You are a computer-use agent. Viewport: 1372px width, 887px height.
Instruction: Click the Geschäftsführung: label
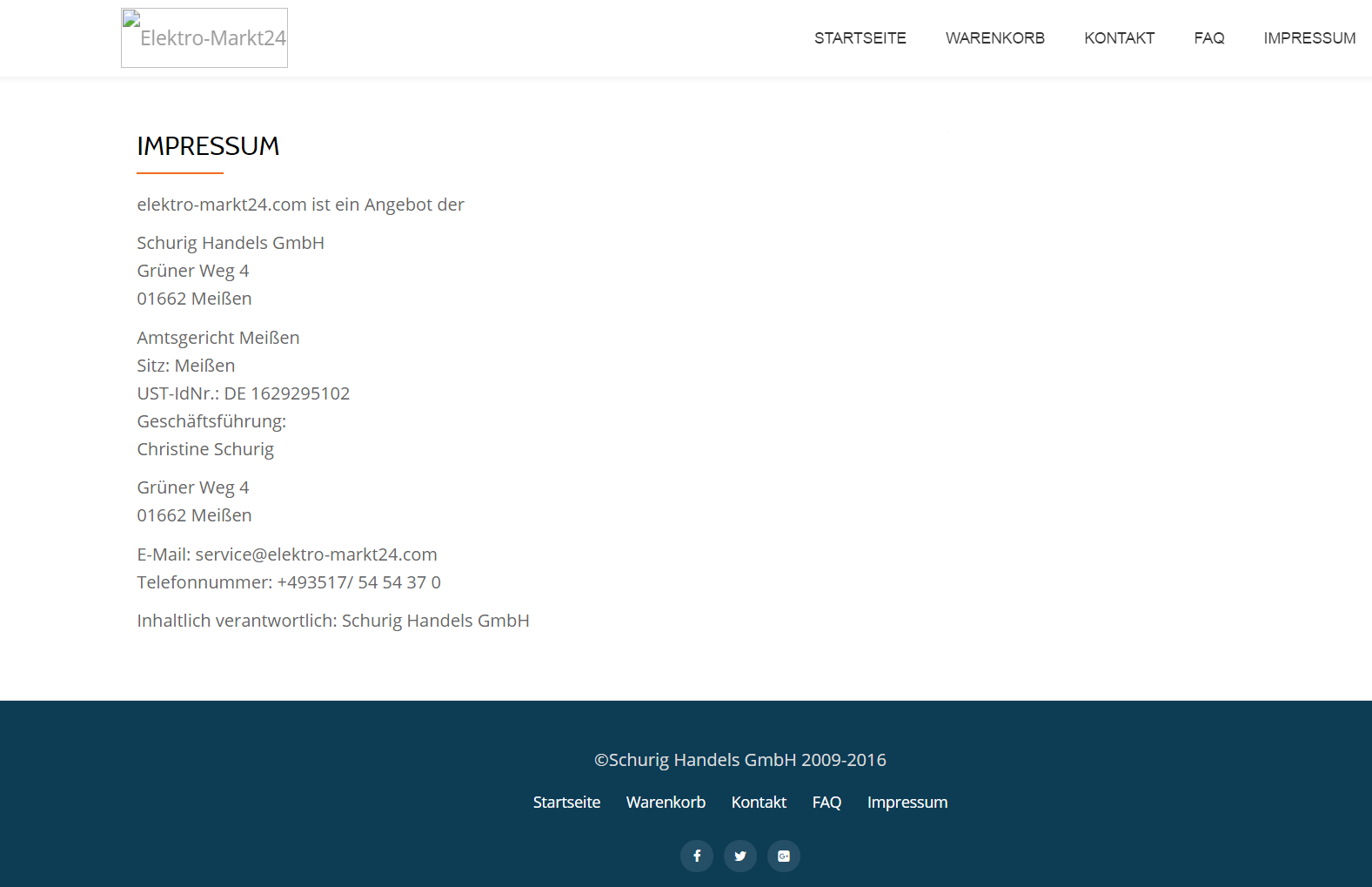211,421
